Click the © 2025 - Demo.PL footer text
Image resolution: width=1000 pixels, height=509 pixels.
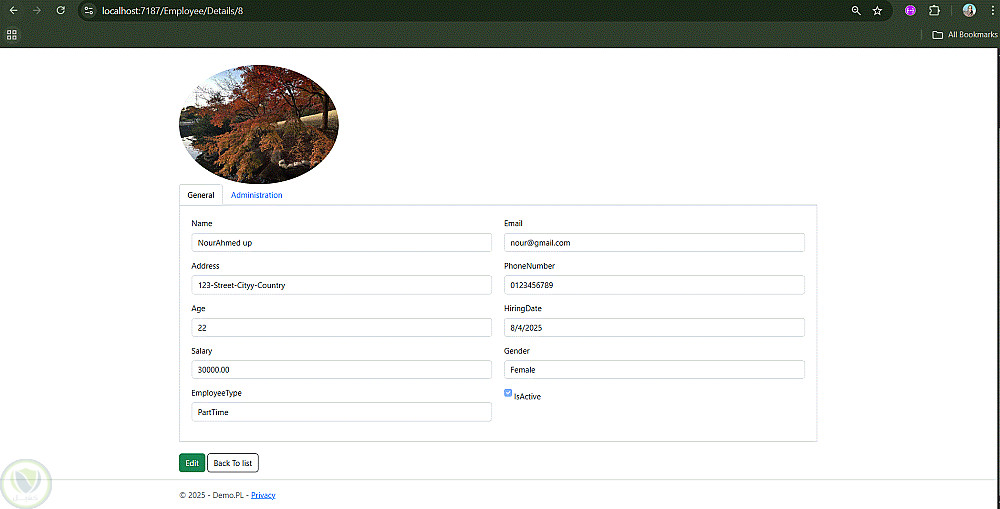[x=211, y=495]
